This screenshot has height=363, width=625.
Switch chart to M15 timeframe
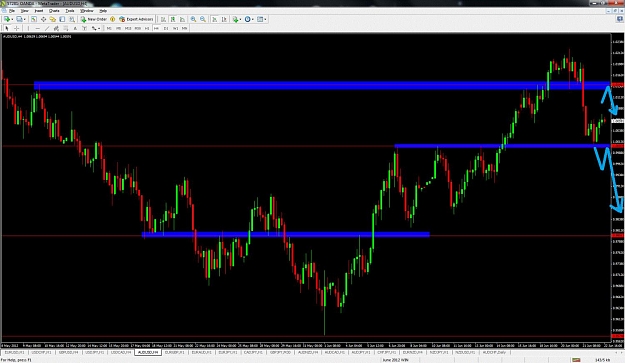(x=128, y=28)
